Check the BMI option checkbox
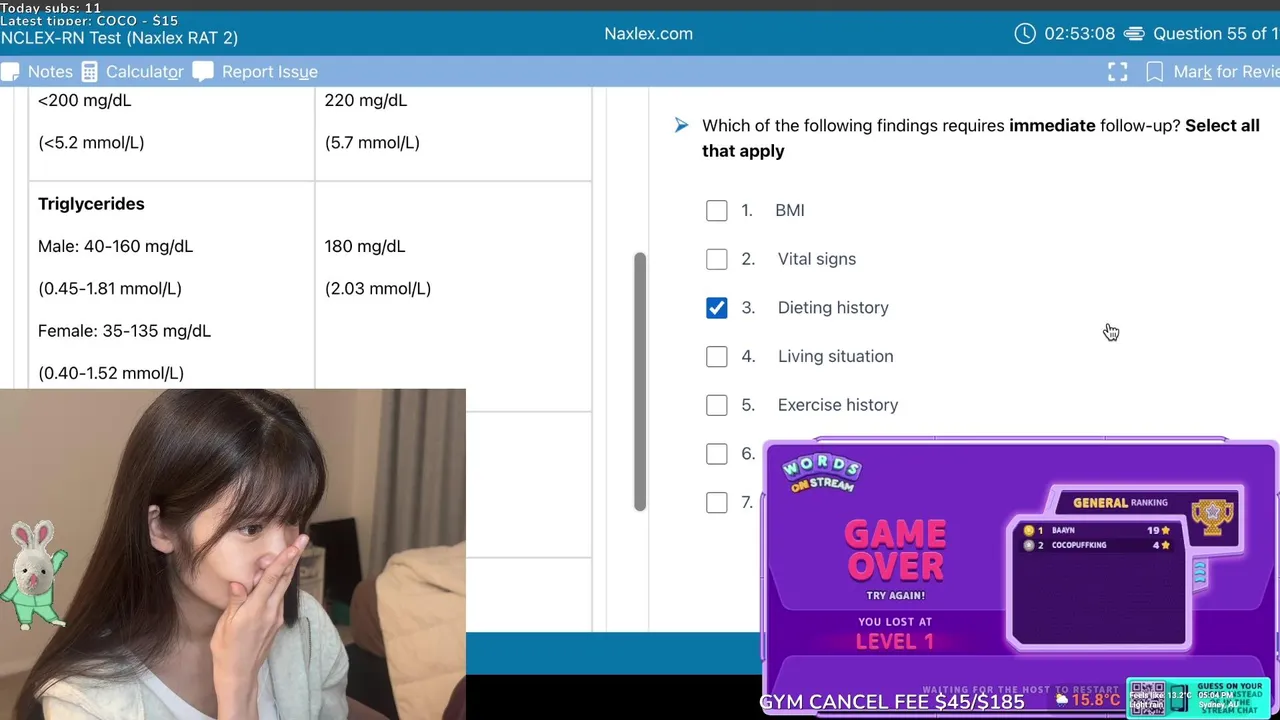The height and width of the screenshot is (720, 1280). coord(717,211)
